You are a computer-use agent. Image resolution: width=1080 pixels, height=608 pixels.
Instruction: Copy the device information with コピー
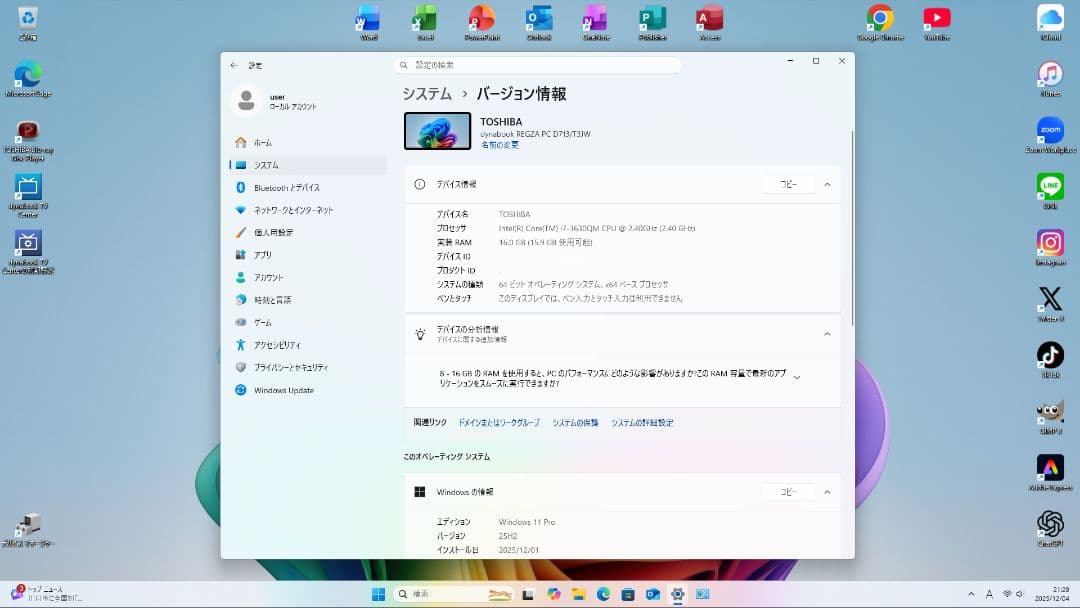789,184
